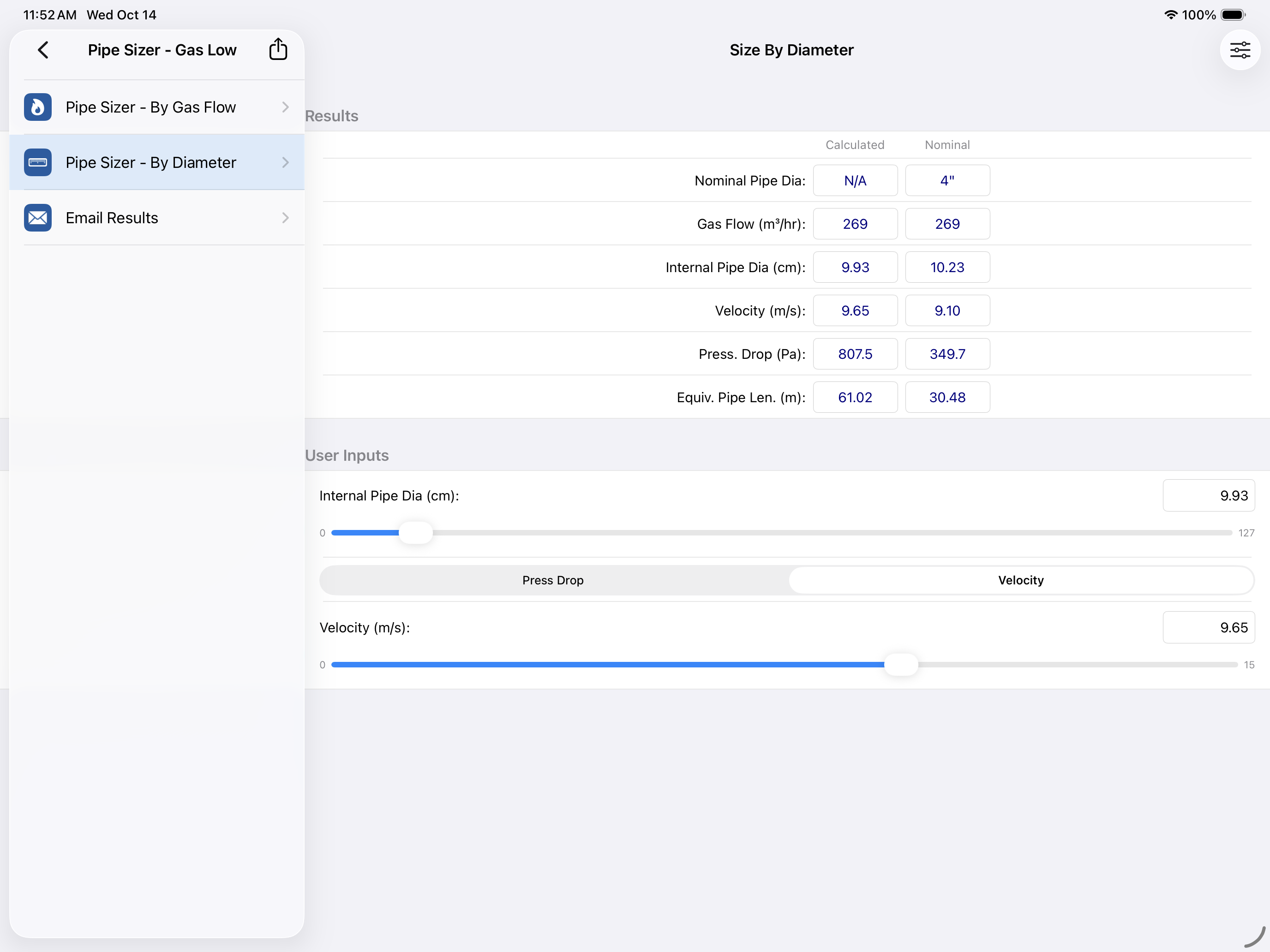
Task: Expand chevron beside By Gas Flow
Action: (285, 107)
